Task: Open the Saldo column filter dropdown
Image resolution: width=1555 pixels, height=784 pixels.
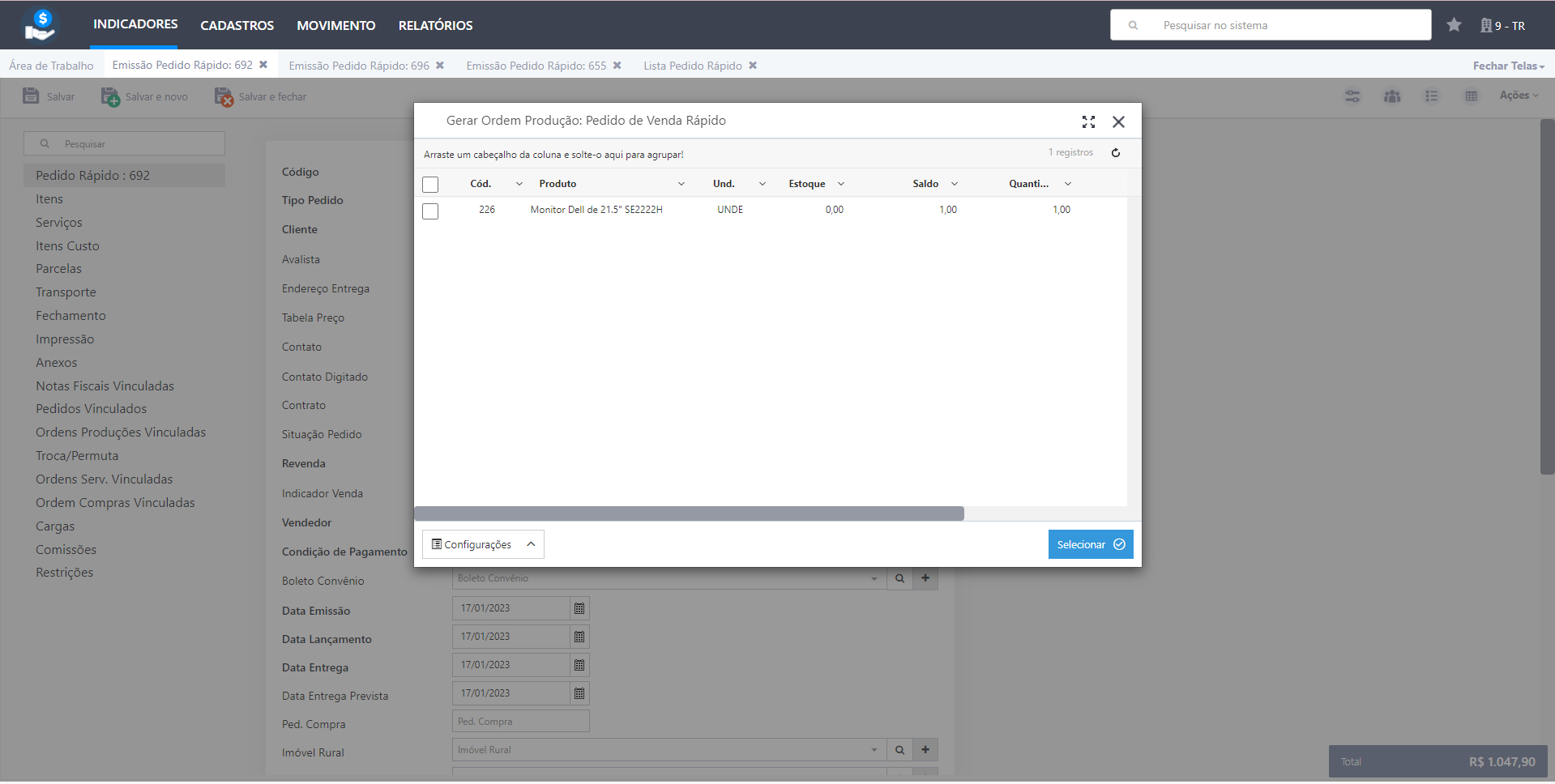Action: coord(955,184)
